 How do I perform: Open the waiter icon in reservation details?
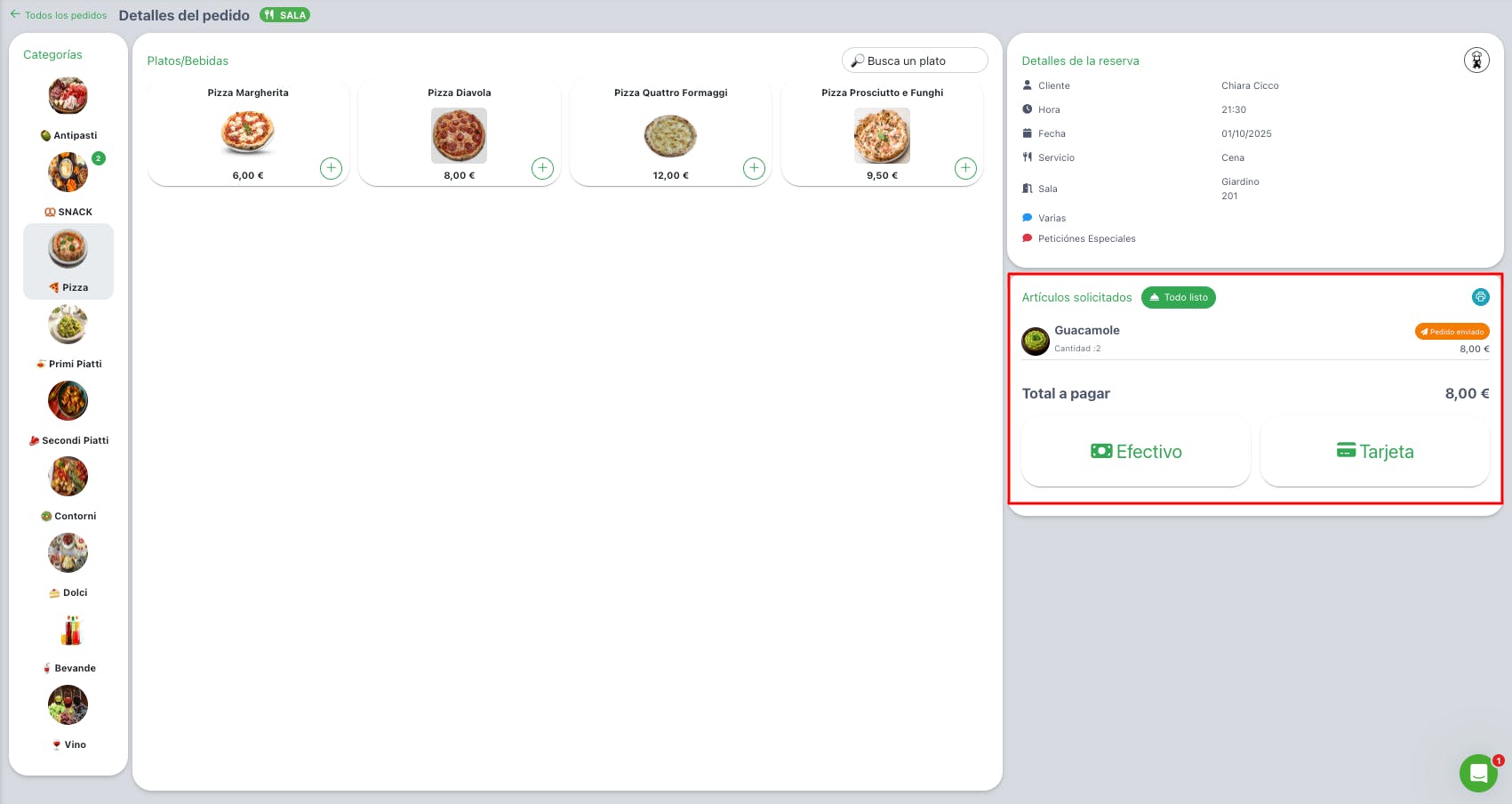point(1476,60)
